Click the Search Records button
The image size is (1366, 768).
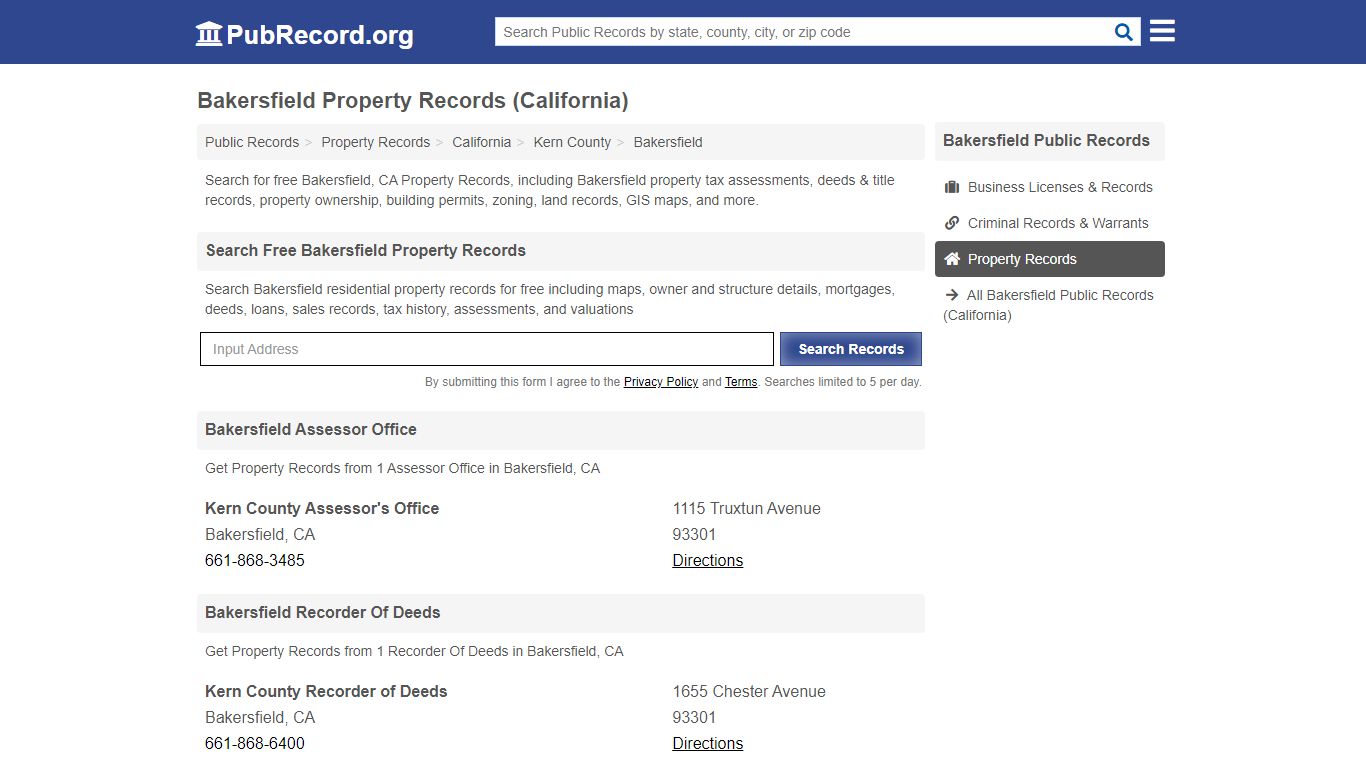pyautogui.click(x=851, y=349)
